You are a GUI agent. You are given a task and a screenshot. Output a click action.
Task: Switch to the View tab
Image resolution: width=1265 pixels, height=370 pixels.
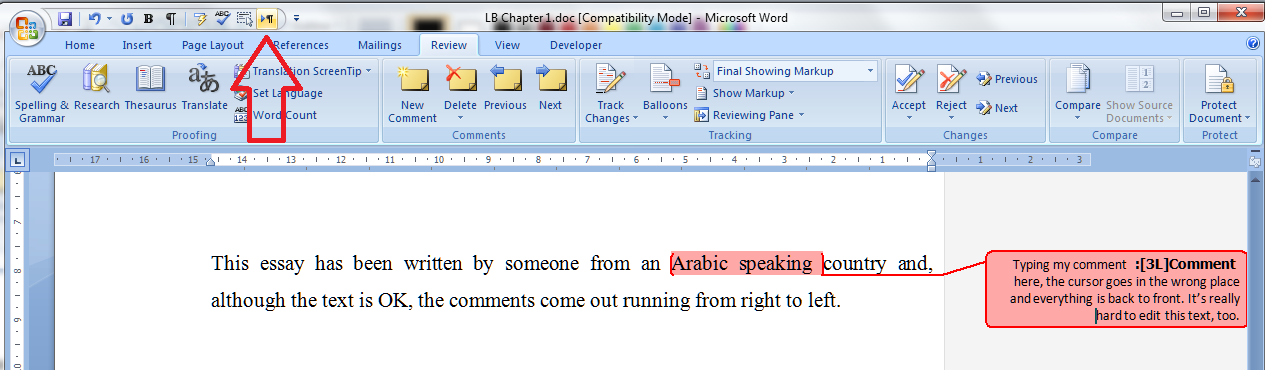(x=507, y=45)
